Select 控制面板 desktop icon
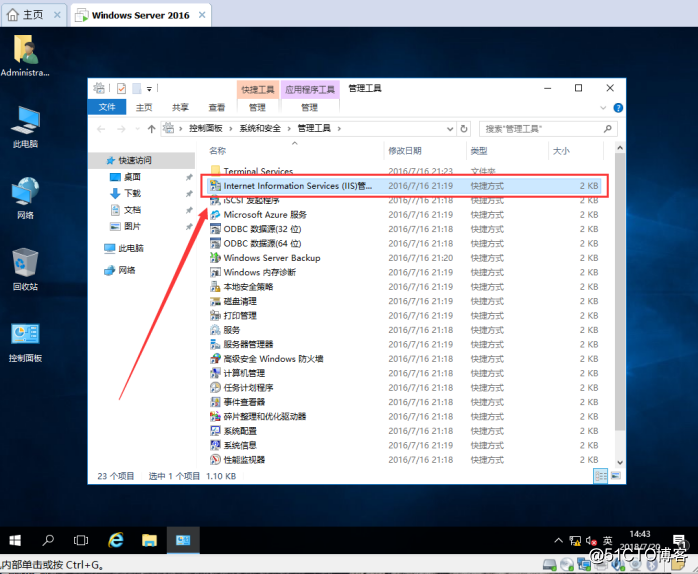Screen dimensions: 698x574 click(x=25, y=343)
